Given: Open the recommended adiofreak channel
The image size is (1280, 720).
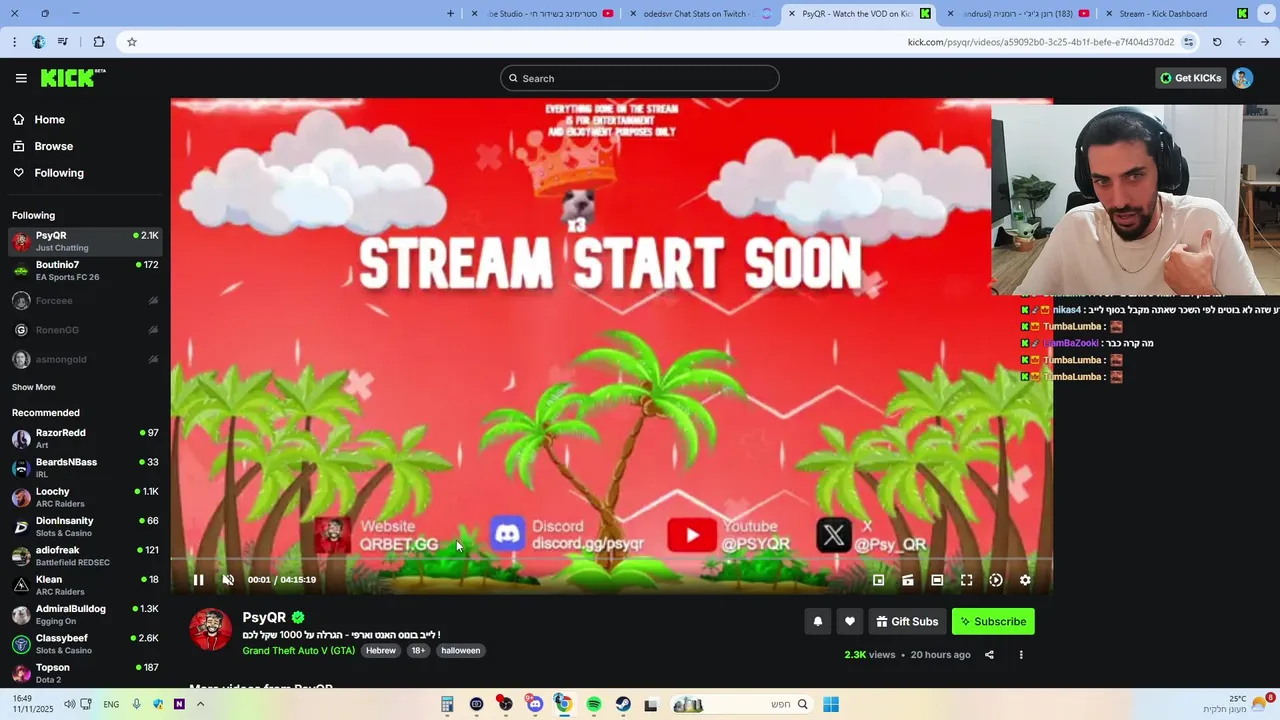Looking at the screenshot, I should (x=85, y=556).
